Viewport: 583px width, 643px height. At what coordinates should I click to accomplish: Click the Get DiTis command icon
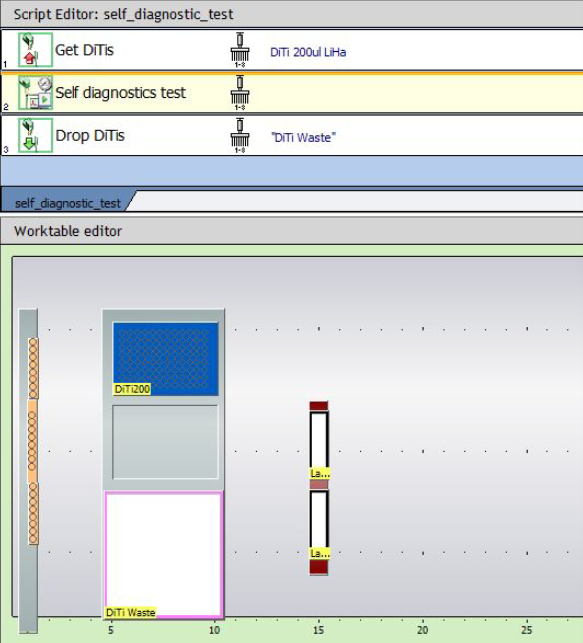click(x=35, y=50)
